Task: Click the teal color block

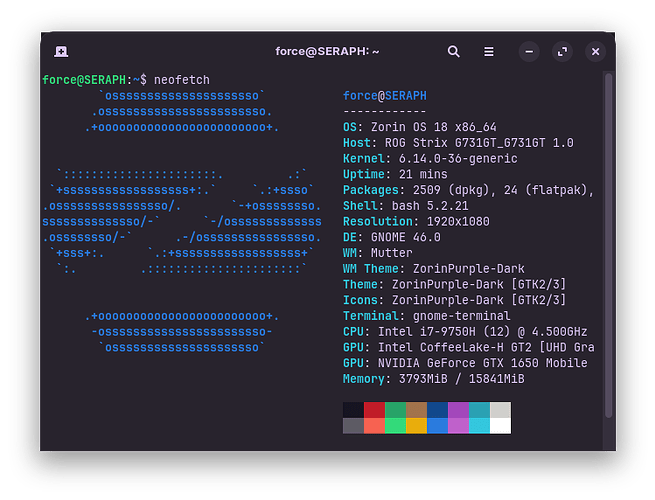Action: [x=480, y=410]
